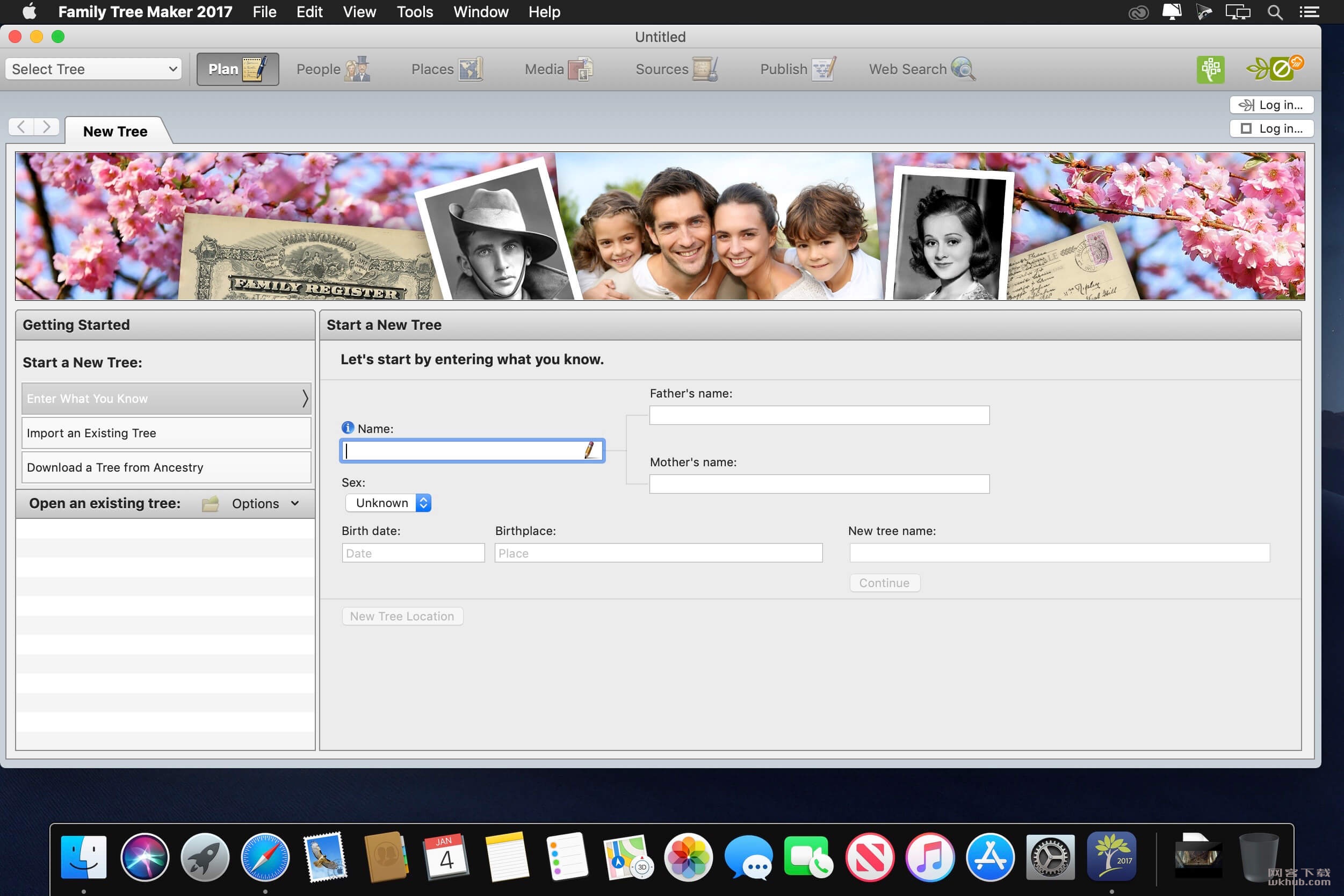Open the Tools menu
Image resolution: width=1344 pixels, height=896 pixels.
(x=415, y=12)
